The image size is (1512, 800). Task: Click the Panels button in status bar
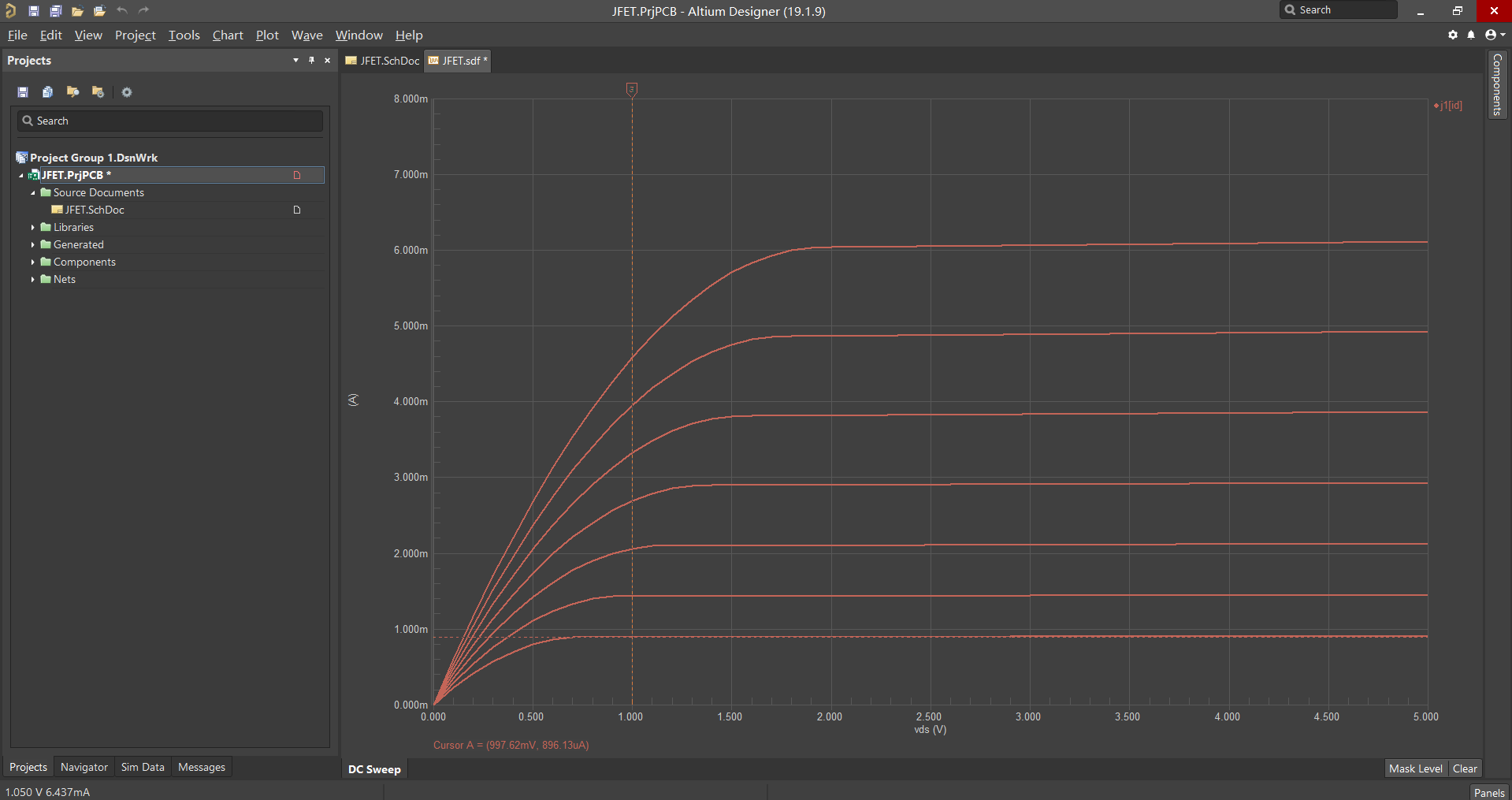(1488, 792)
